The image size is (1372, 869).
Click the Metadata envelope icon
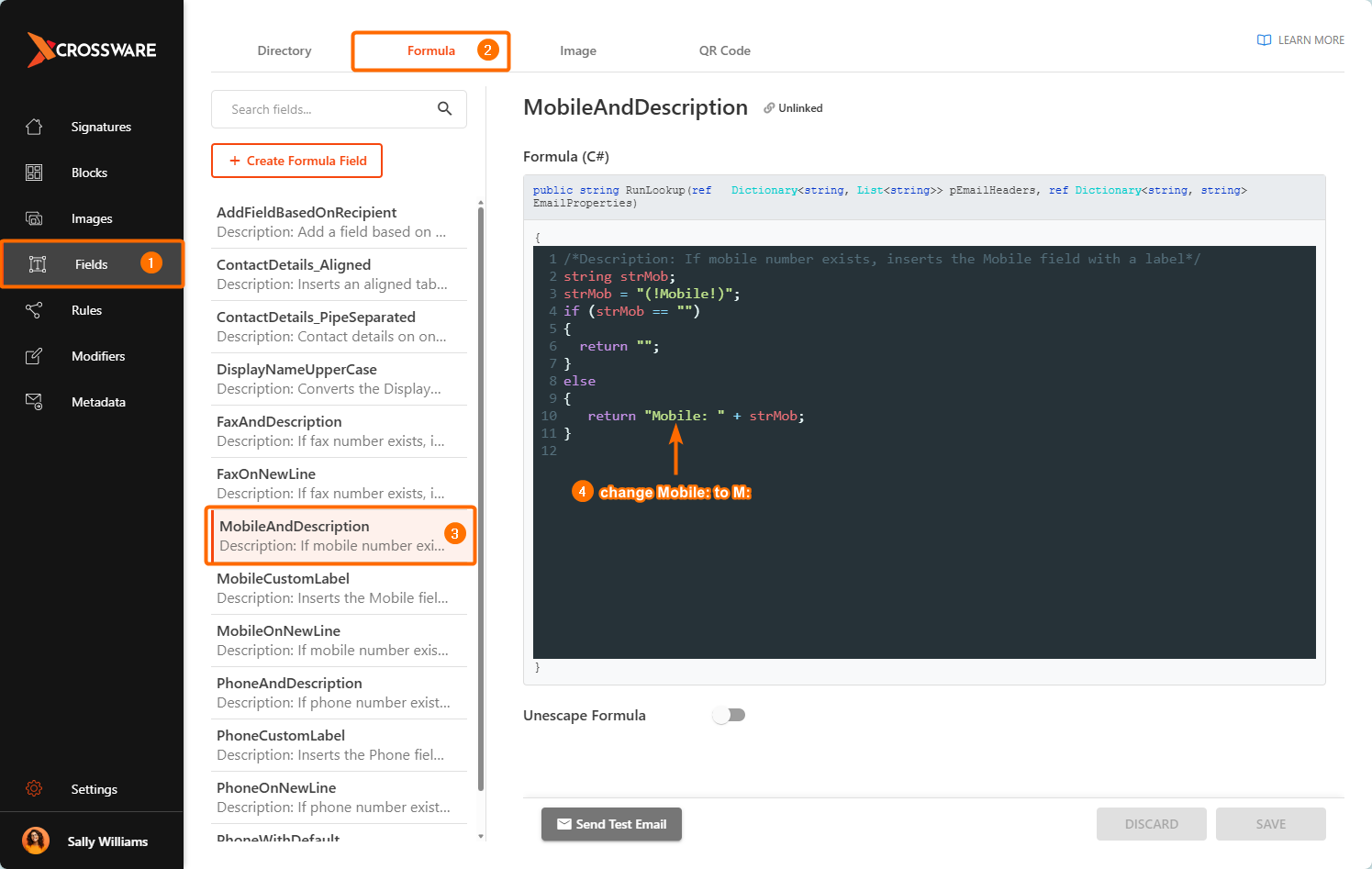click(34, 402)
